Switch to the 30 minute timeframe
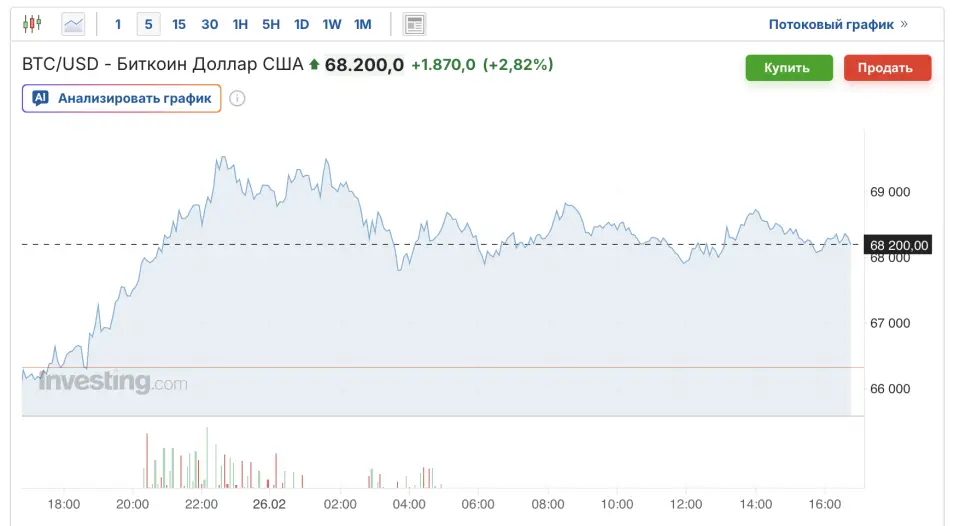 209,24
